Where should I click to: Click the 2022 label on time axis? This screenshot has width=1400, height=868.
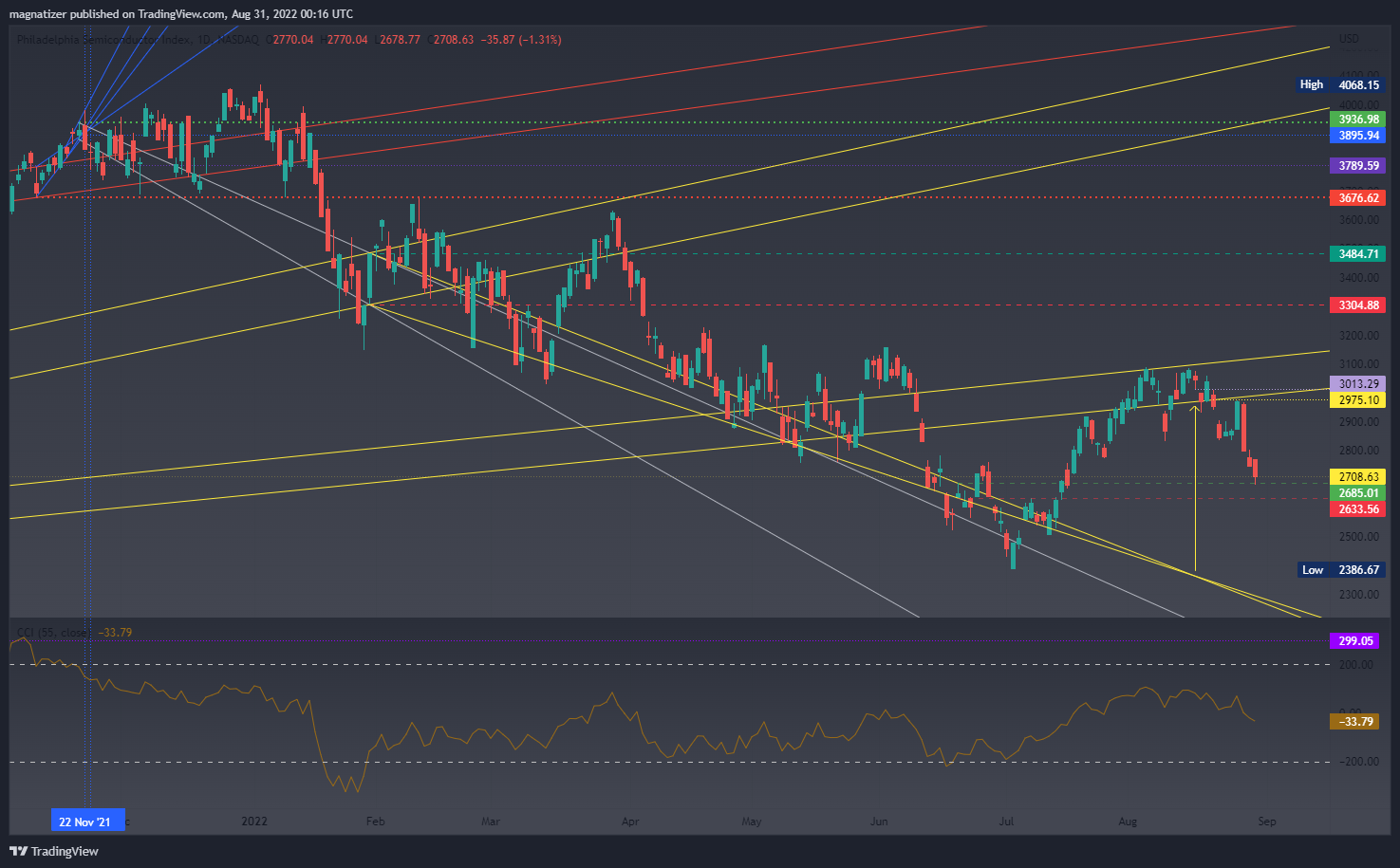pos(254,822)
